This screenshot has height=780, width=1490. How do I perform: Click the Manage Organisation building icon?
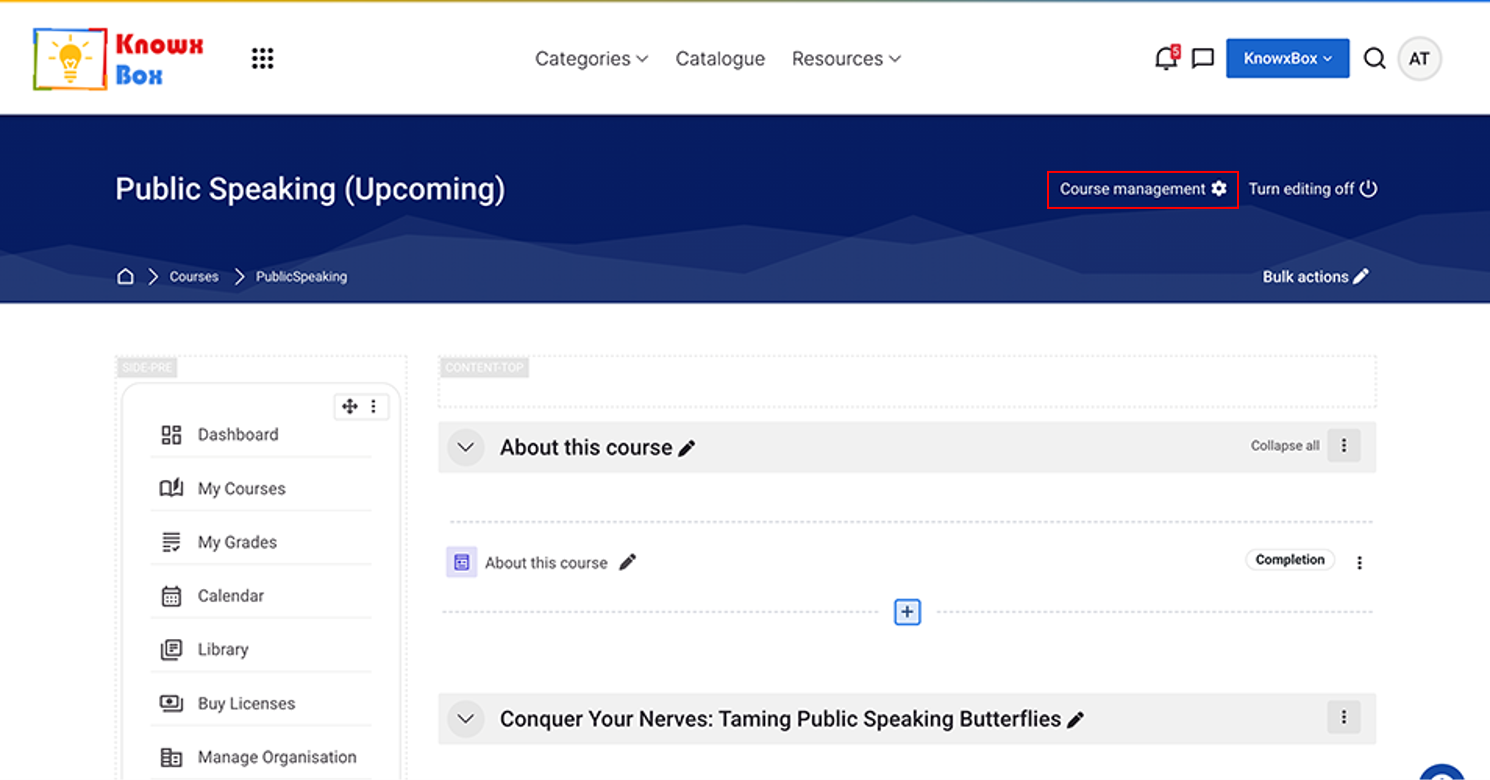pos(171,757)
